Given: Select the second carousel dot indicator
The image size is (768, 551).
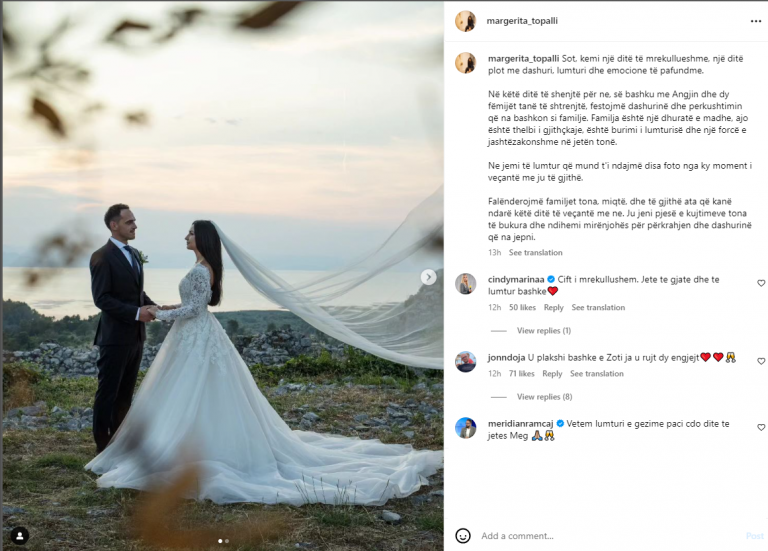Looking at the screenshot, I should [227, 541].
